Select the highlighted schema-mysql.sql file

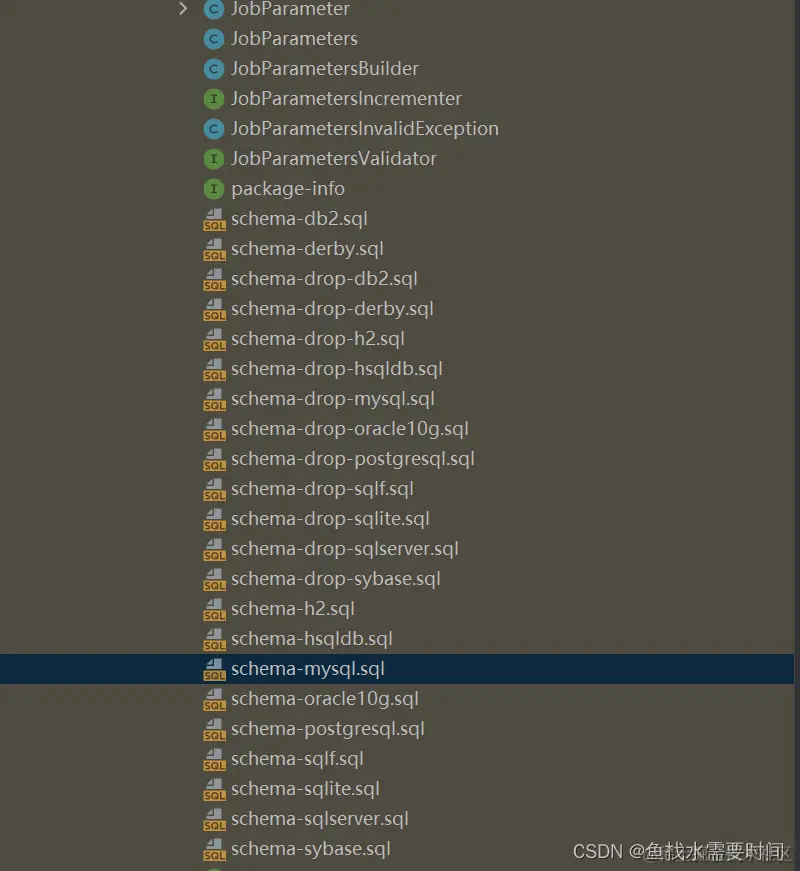pos(308,669)
